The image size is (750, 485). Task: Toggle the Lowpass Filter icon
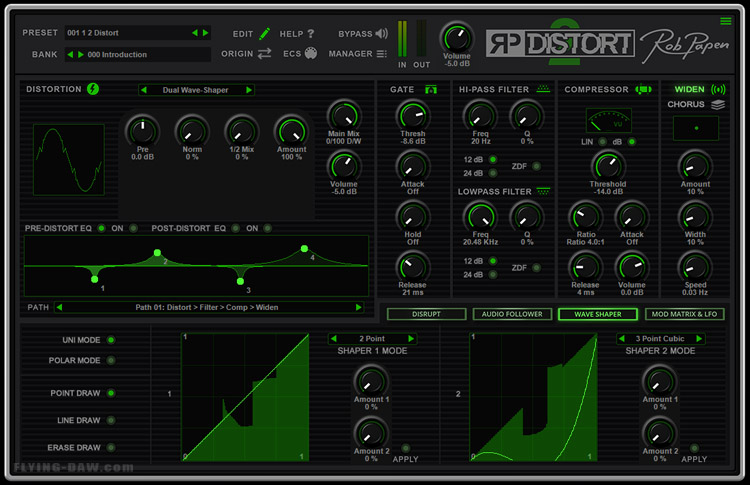543,191
